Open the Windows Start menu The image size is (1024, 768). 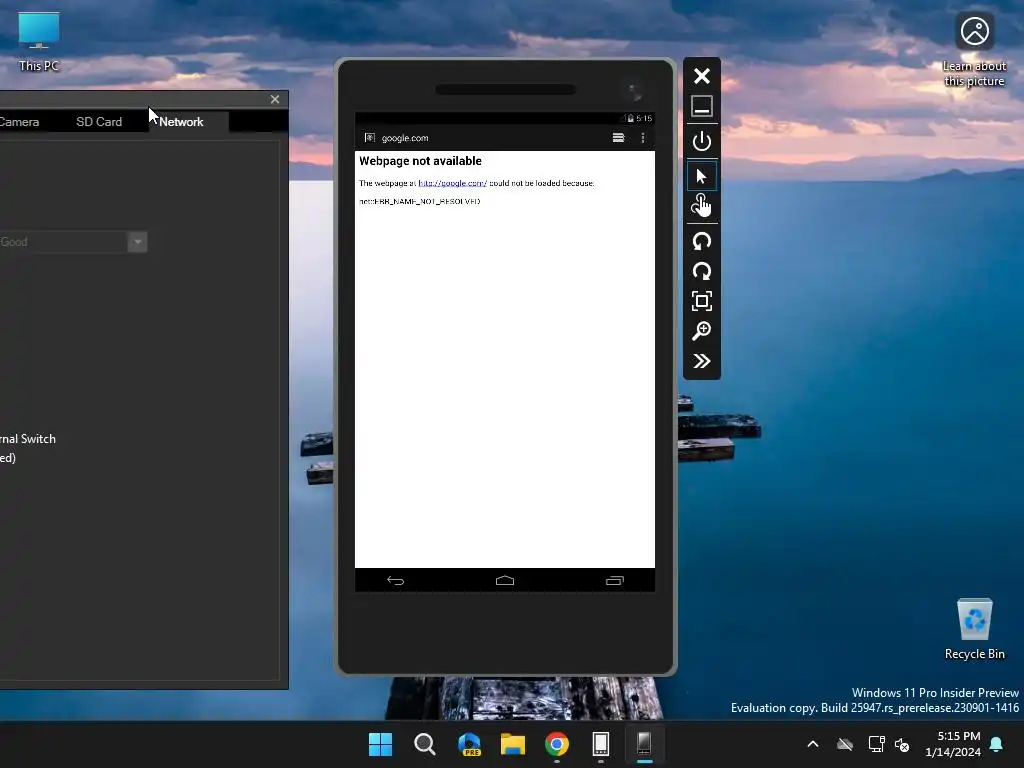[380, 744]
